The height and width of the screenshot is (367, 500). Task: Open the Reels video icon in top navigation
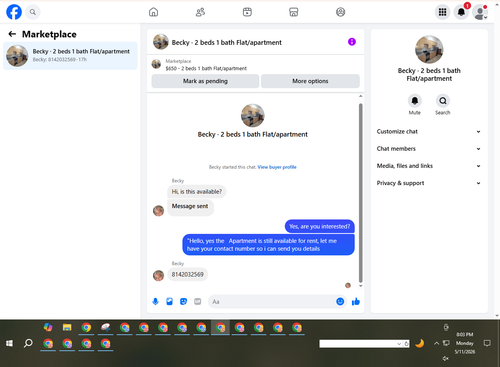point(247,12)
